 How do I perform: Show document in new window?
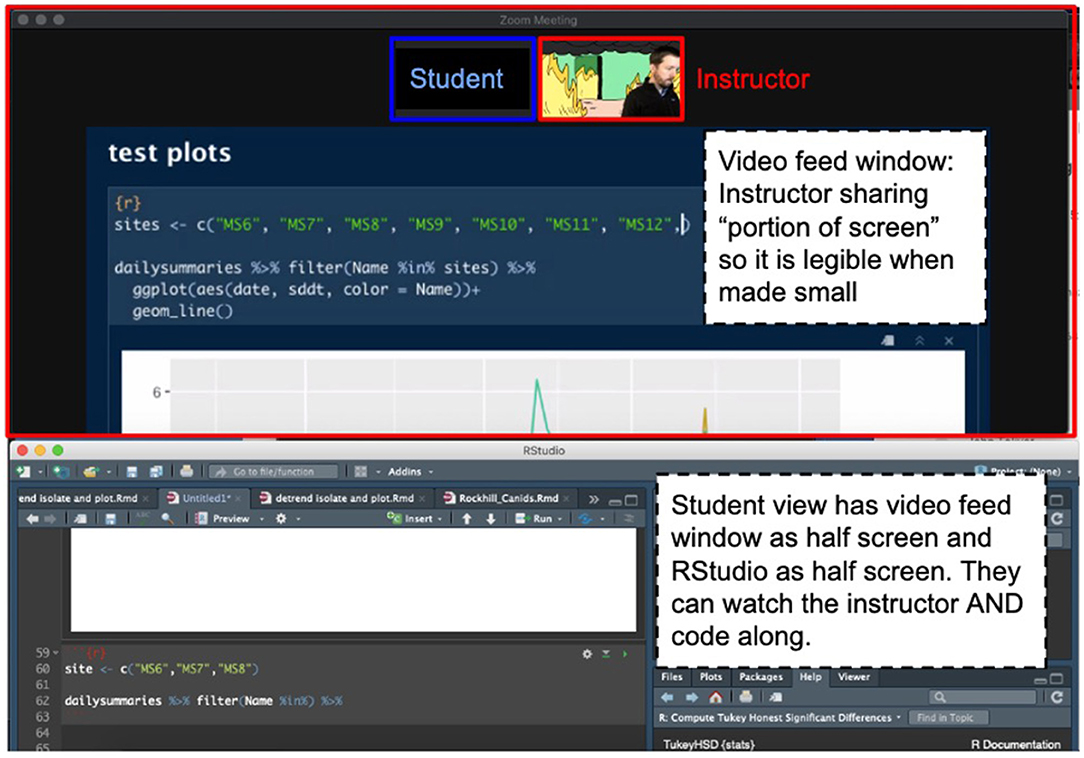(x=80, y=519)
